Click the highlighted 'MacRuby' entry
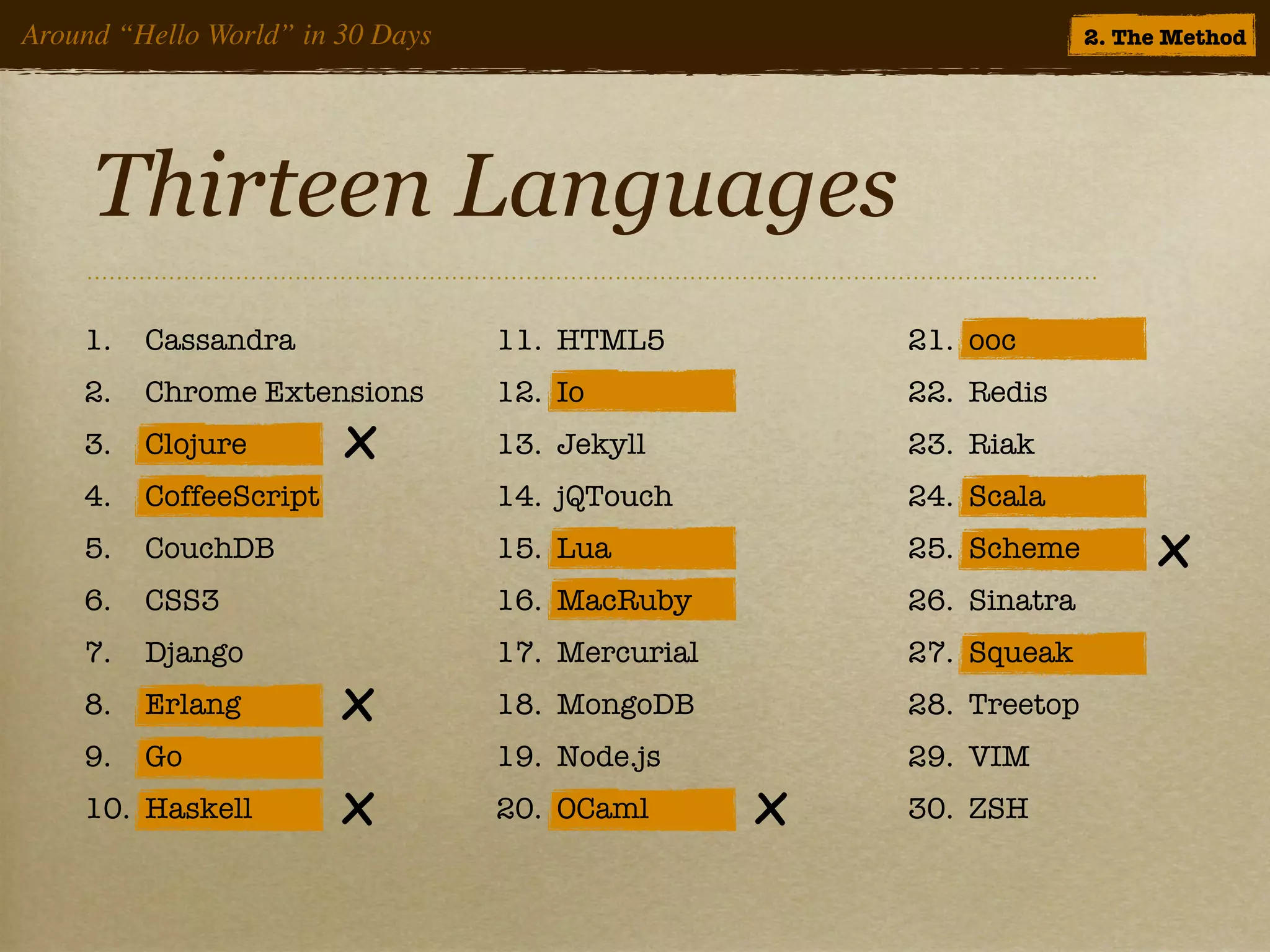Screen dimensions: 1270x952 pos(642,599)
